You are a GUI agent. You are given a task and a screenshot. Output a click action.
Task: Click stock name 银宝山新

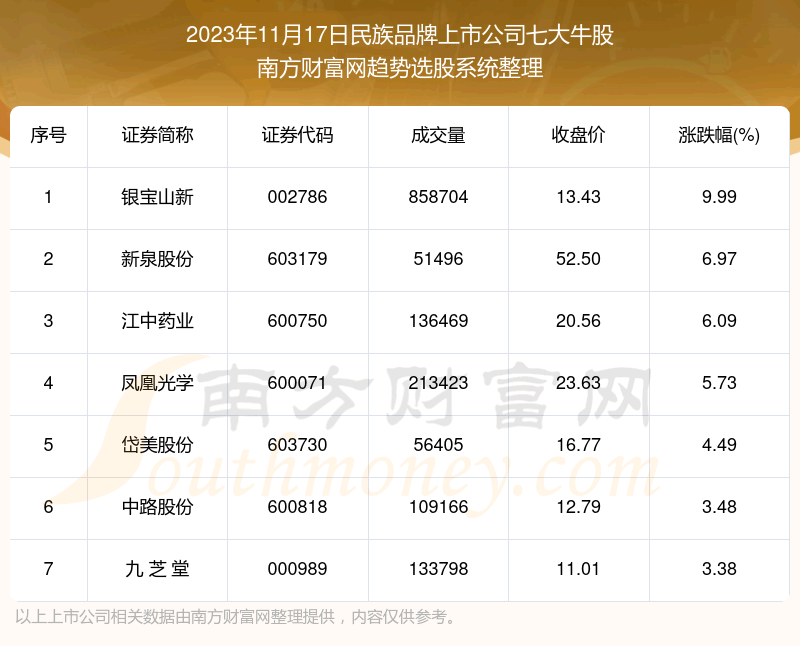157,197
